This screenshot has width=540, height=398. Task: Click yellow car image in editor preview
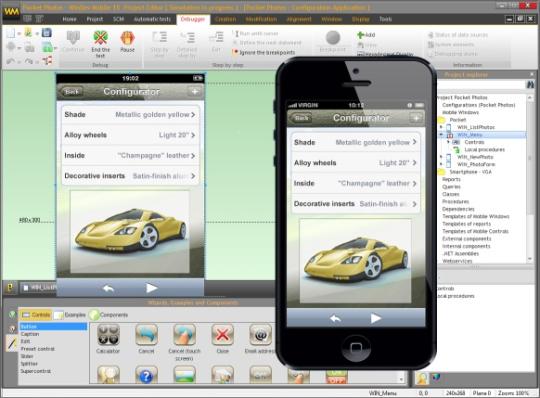pyautogui.click(x=130, y=232)
